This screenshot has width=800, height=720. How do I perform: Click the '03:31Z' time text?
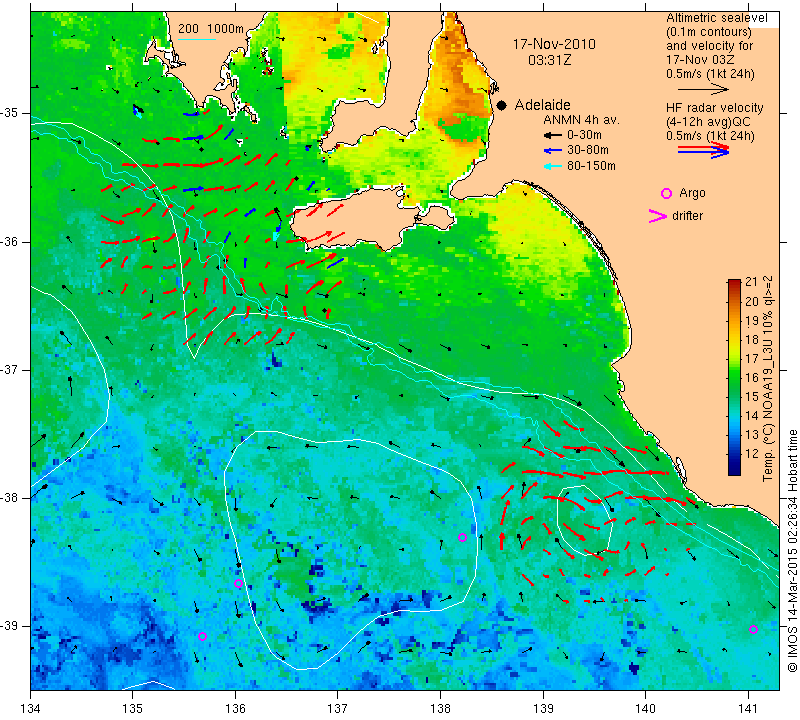point(549,60)
